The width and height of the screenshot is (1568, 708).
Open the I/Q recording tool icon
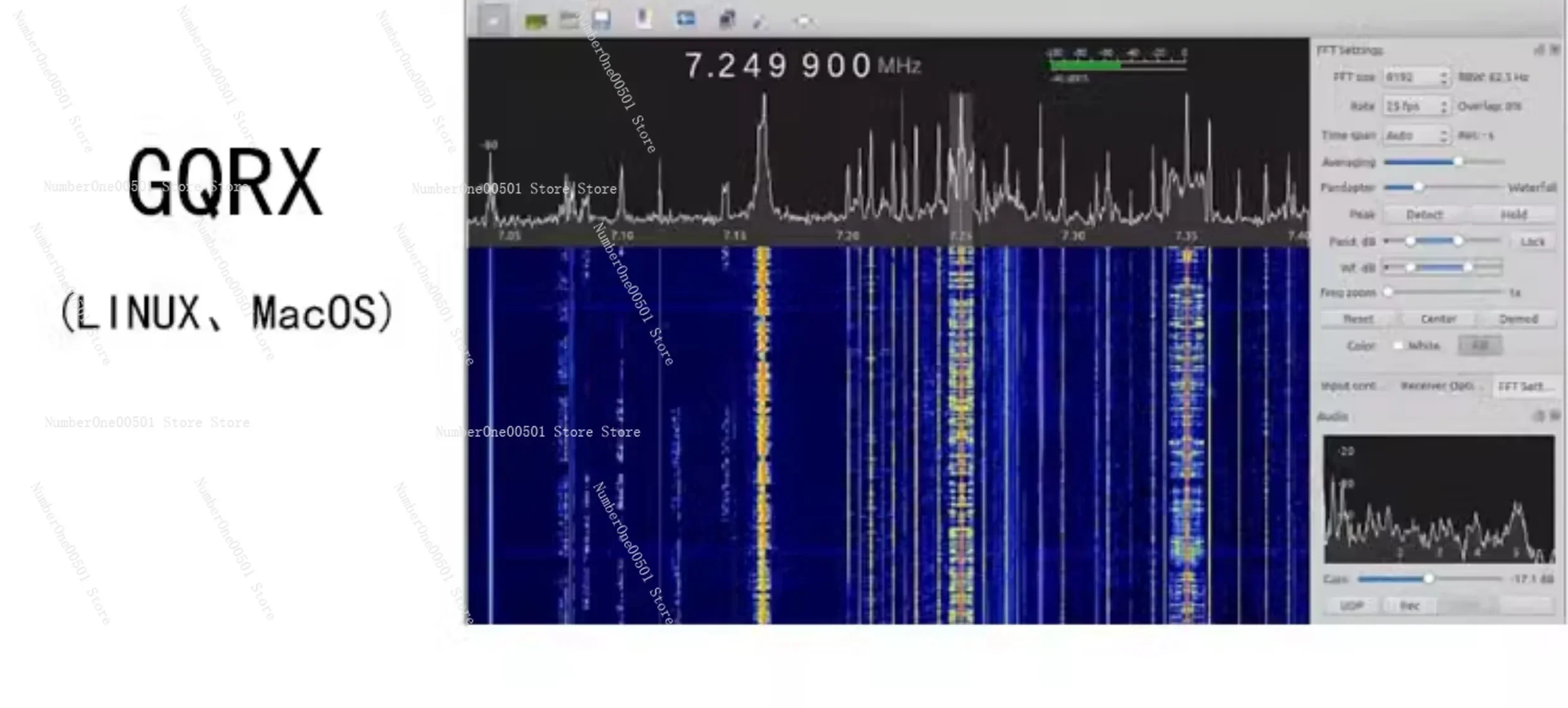tap(644, 19)
